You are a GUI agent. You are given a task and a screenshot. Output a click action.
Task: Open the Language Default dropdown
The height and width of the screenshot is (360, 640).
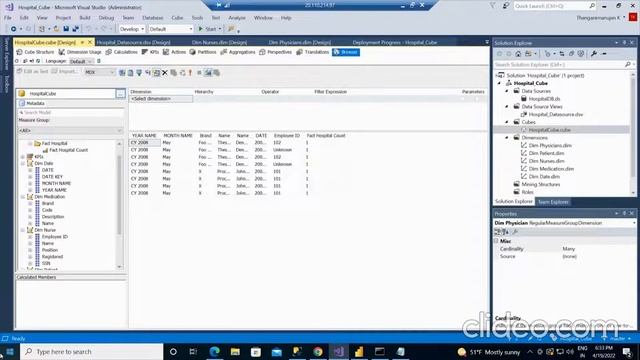[81, 61]
